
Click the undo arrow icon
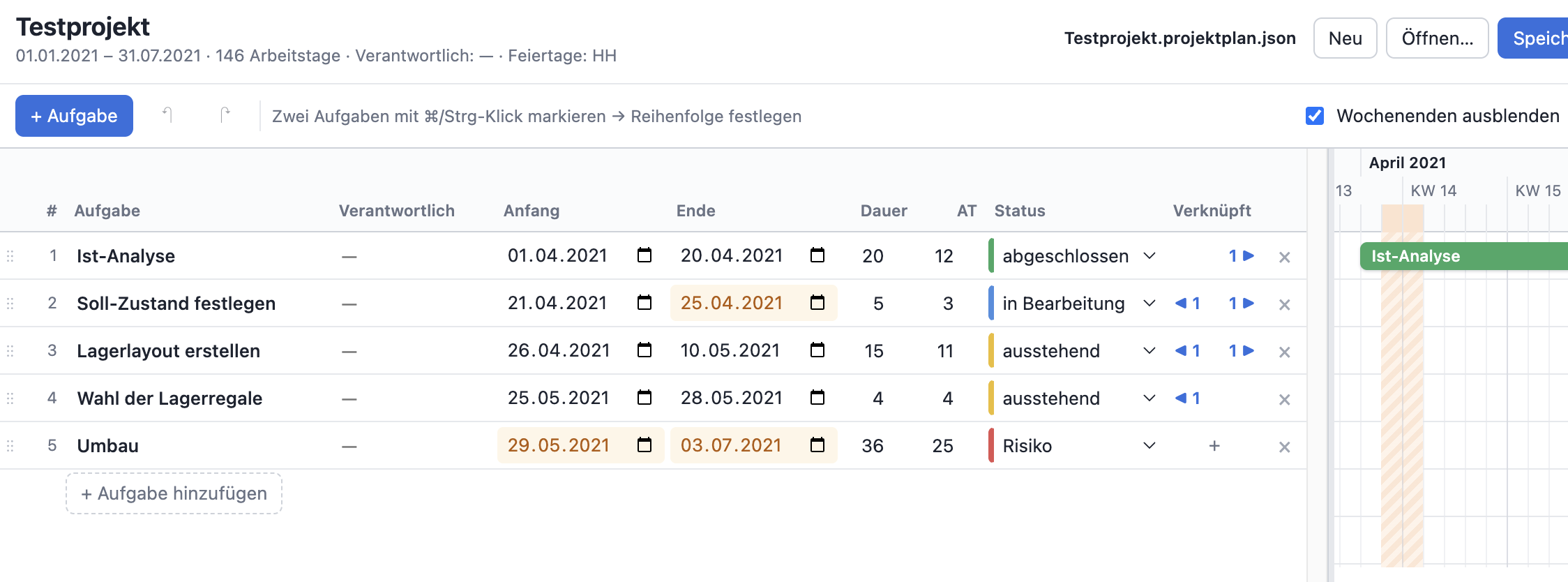tap(167, 115)
